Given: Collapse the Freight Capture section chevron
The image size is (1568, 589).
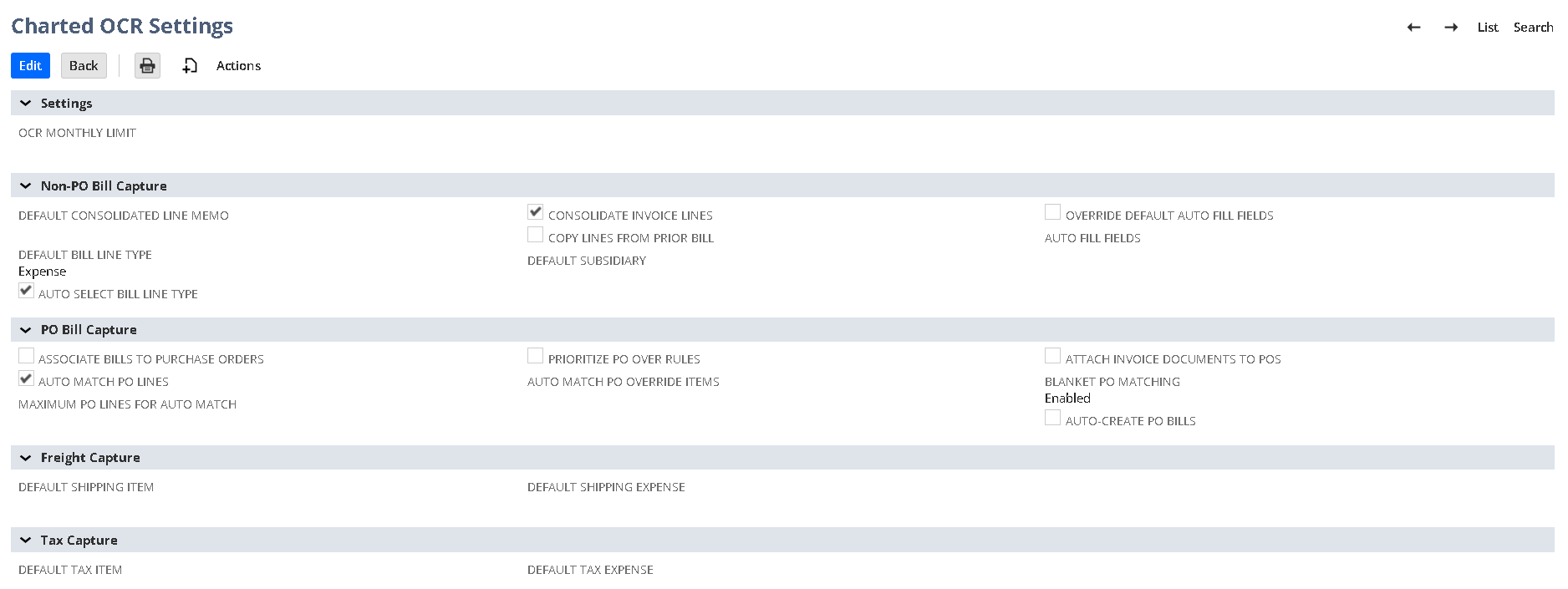Looking at the screenshot, I should pyautogui.click(x=26, y=458).
